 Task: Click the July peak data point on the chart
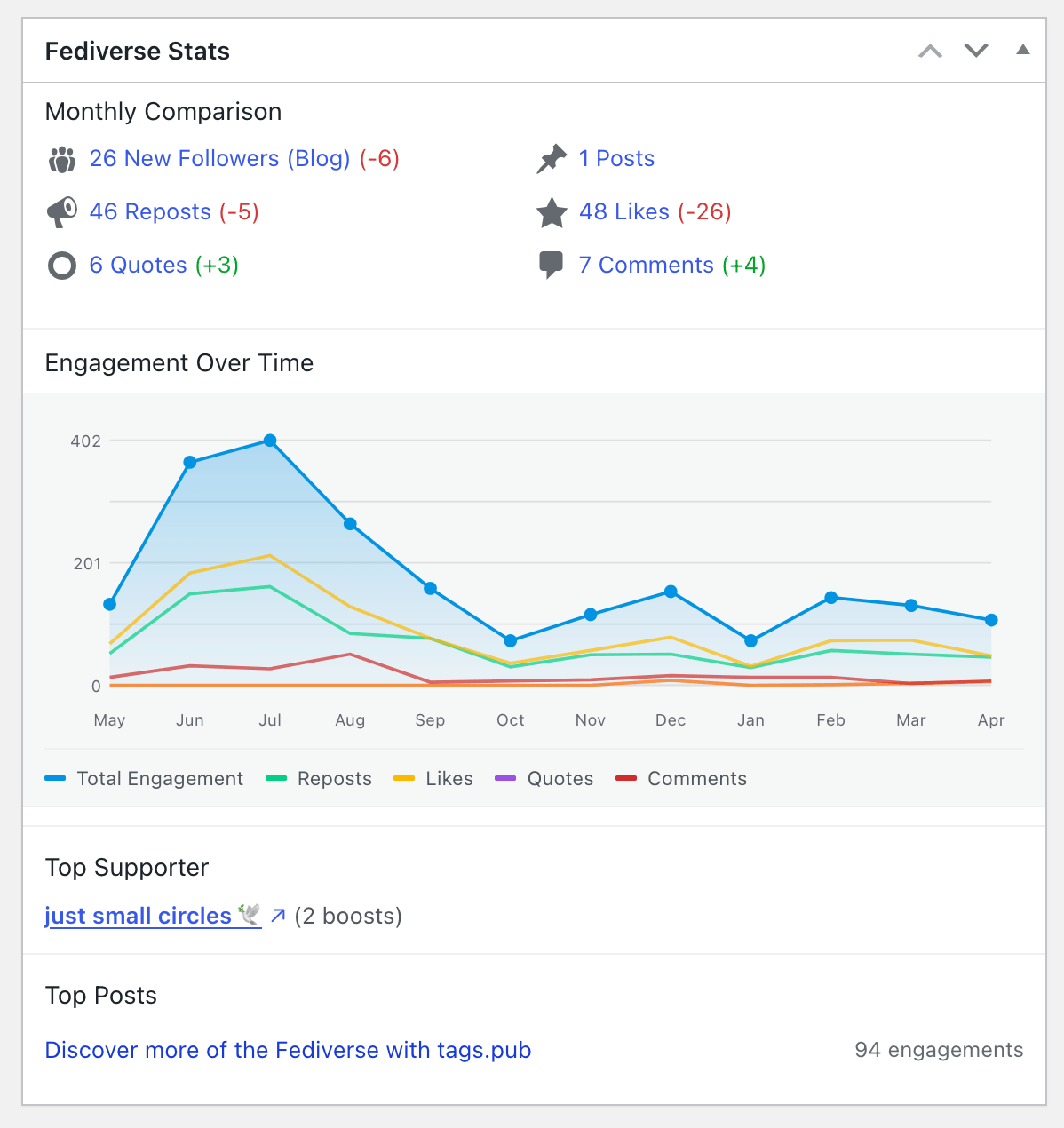coord(270,440)
